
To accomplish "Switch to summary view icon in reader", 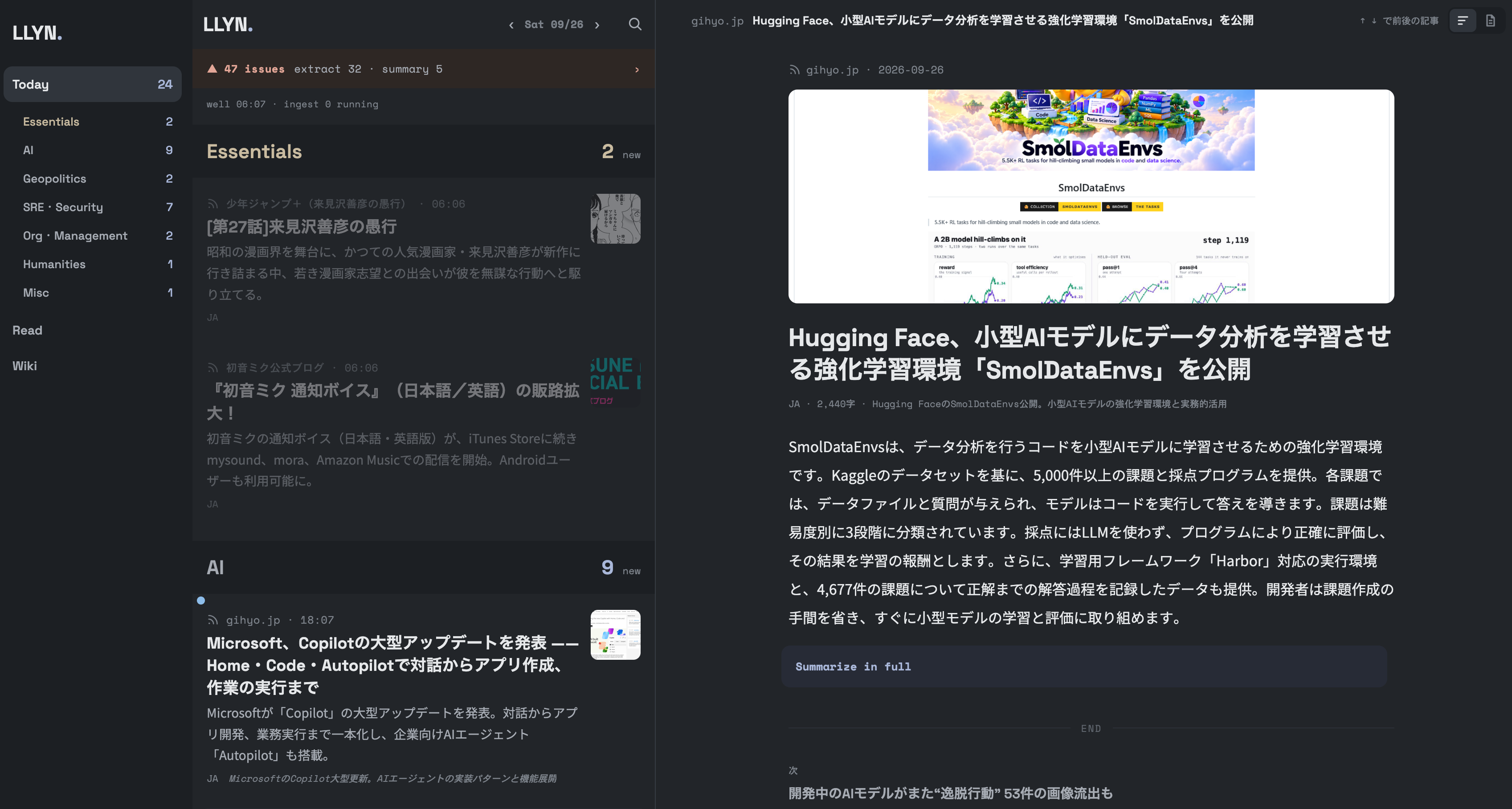I will [1462, 20].
